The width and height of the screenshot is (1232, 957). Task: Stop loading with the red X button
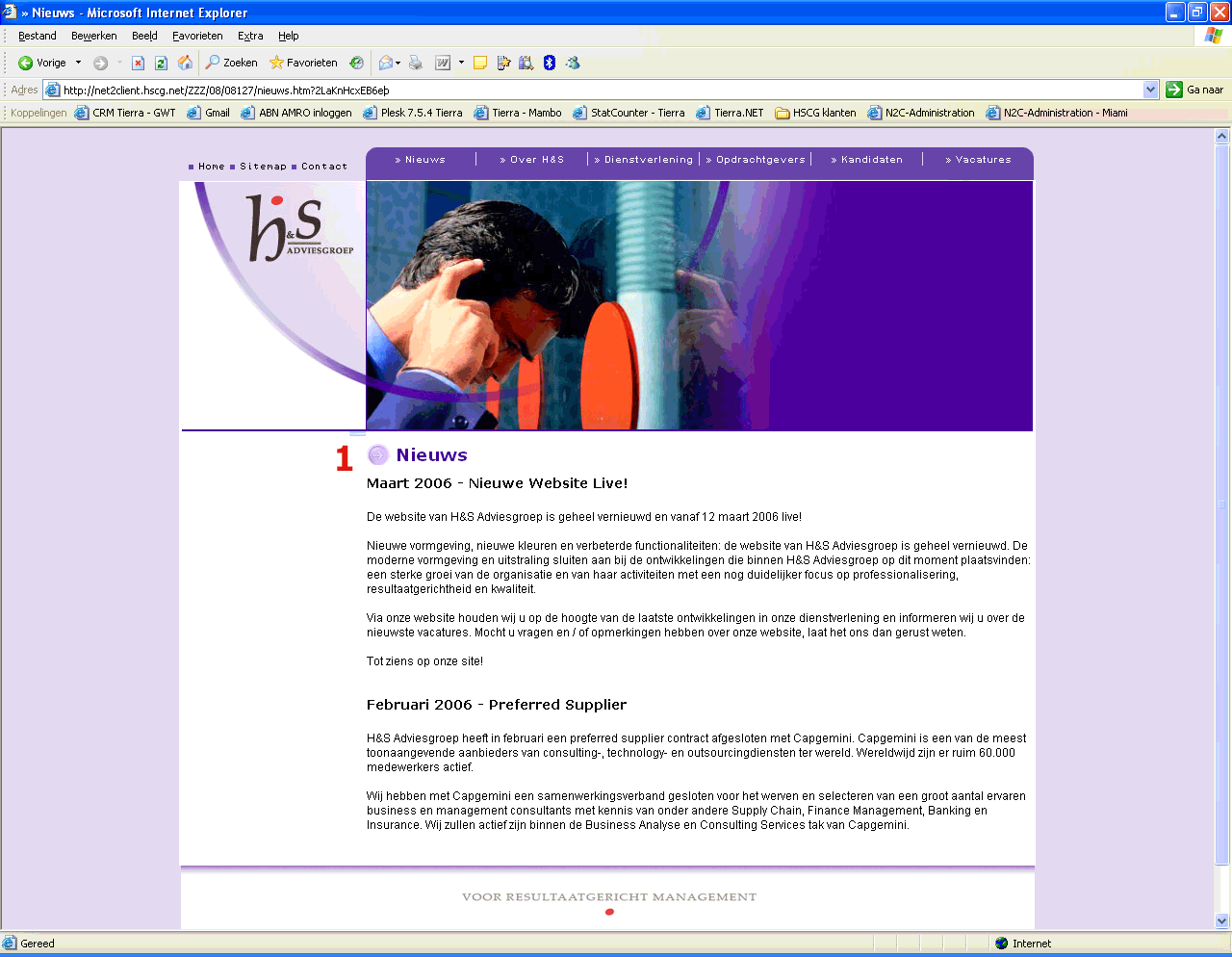138,63
